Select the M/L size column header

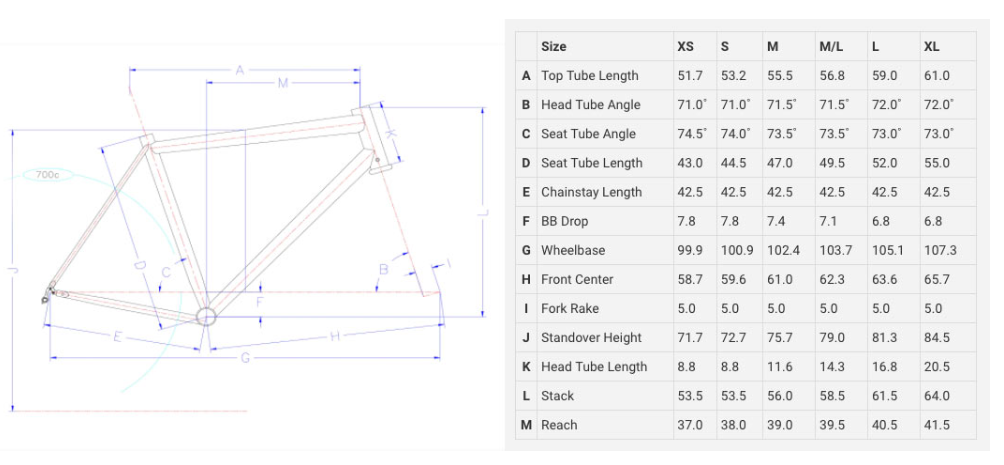(831, 47)
